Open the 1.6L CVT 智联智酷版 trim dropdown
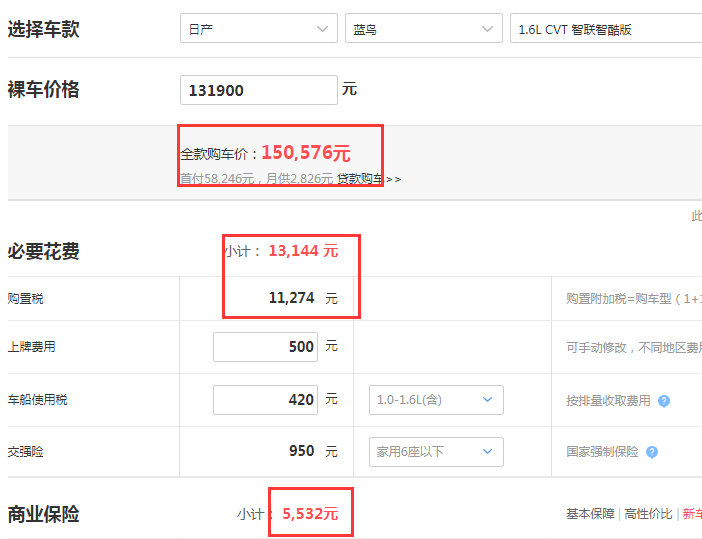The width and height of the screenshot is (702, 539). 606,28
